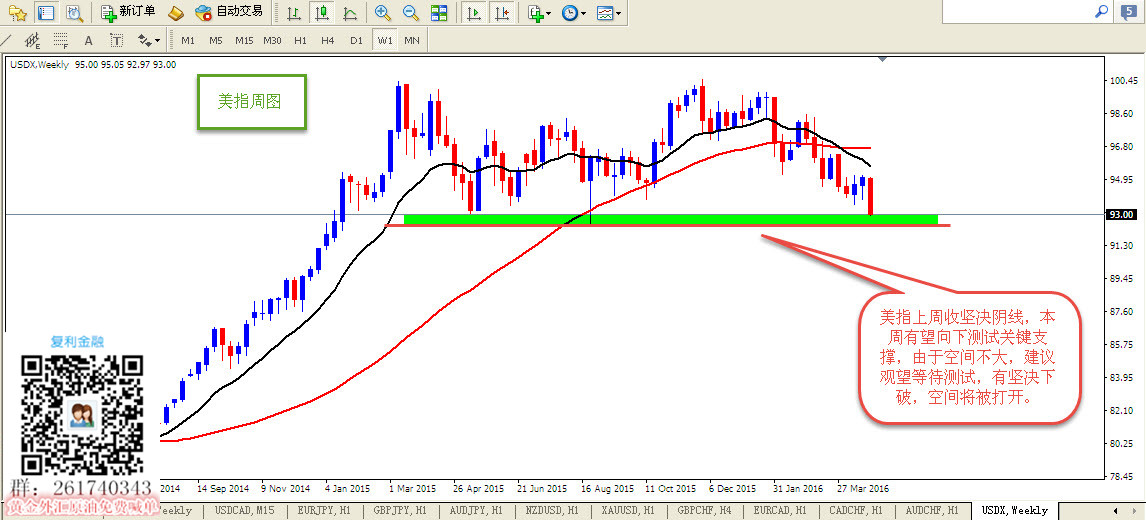Select the M30 timeframe

(x=273, y=40)
